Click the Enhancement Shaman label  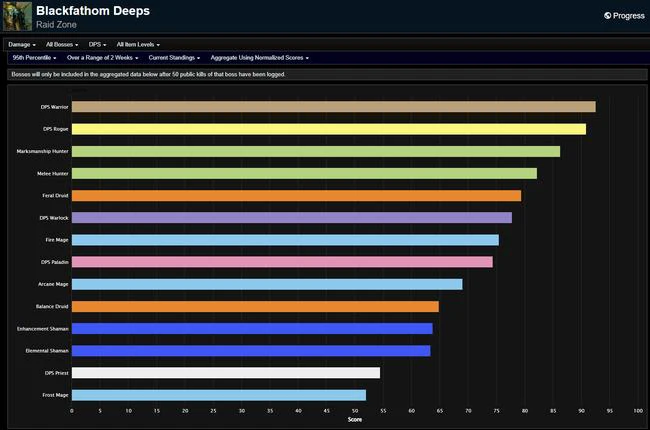(43, 329)
